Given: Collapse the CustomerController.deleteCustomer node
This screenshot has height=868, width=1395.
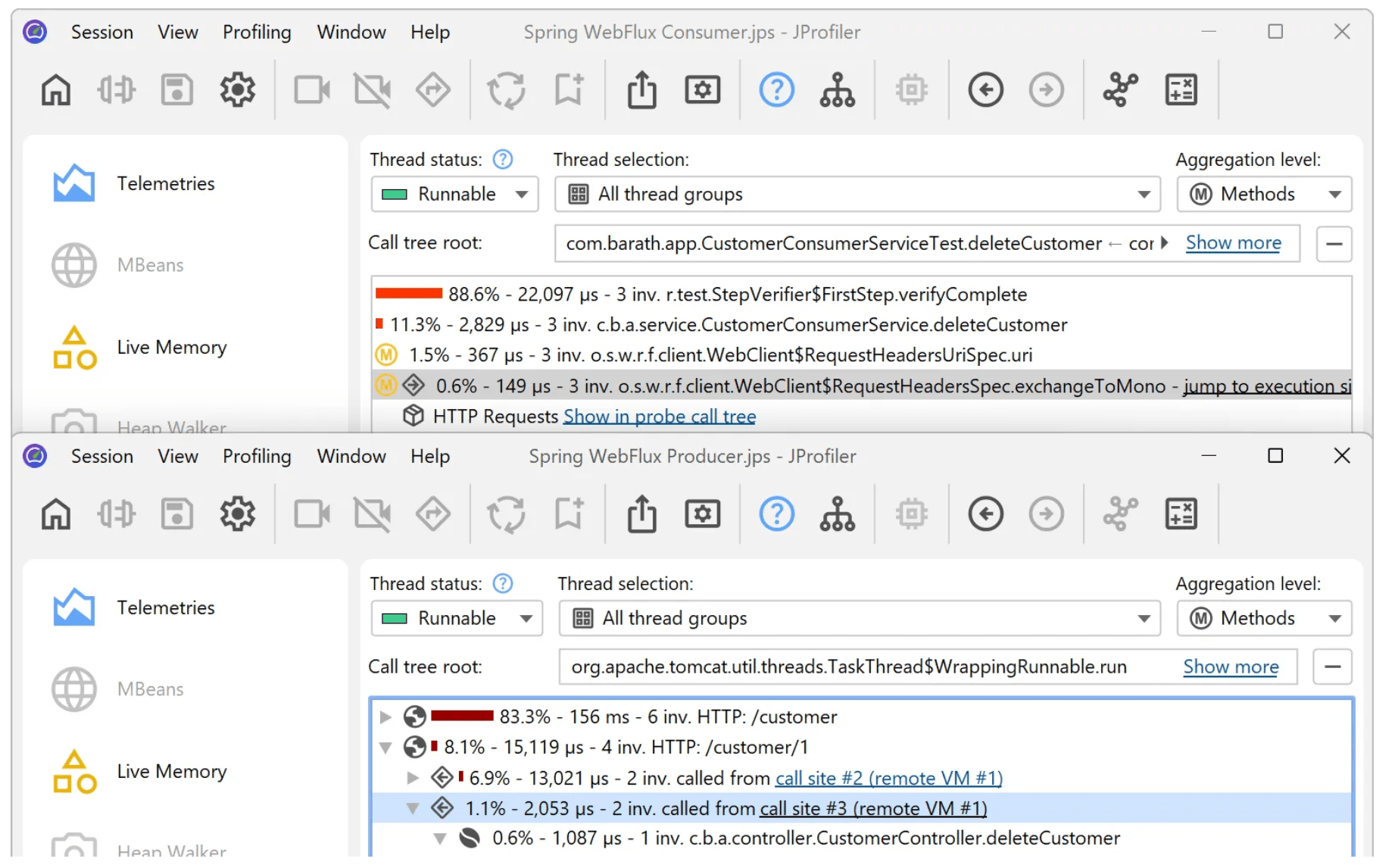Looking at the screenshot, I should tap(440, 839).
